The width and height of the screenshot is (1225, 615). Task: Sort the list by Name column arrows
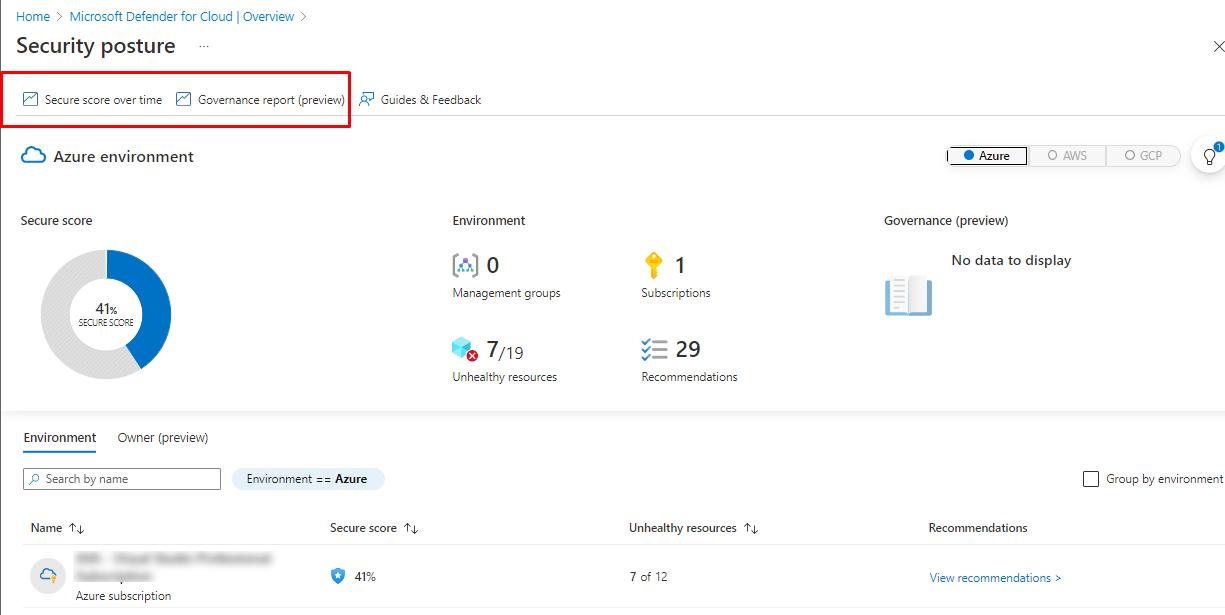point(77,528)
